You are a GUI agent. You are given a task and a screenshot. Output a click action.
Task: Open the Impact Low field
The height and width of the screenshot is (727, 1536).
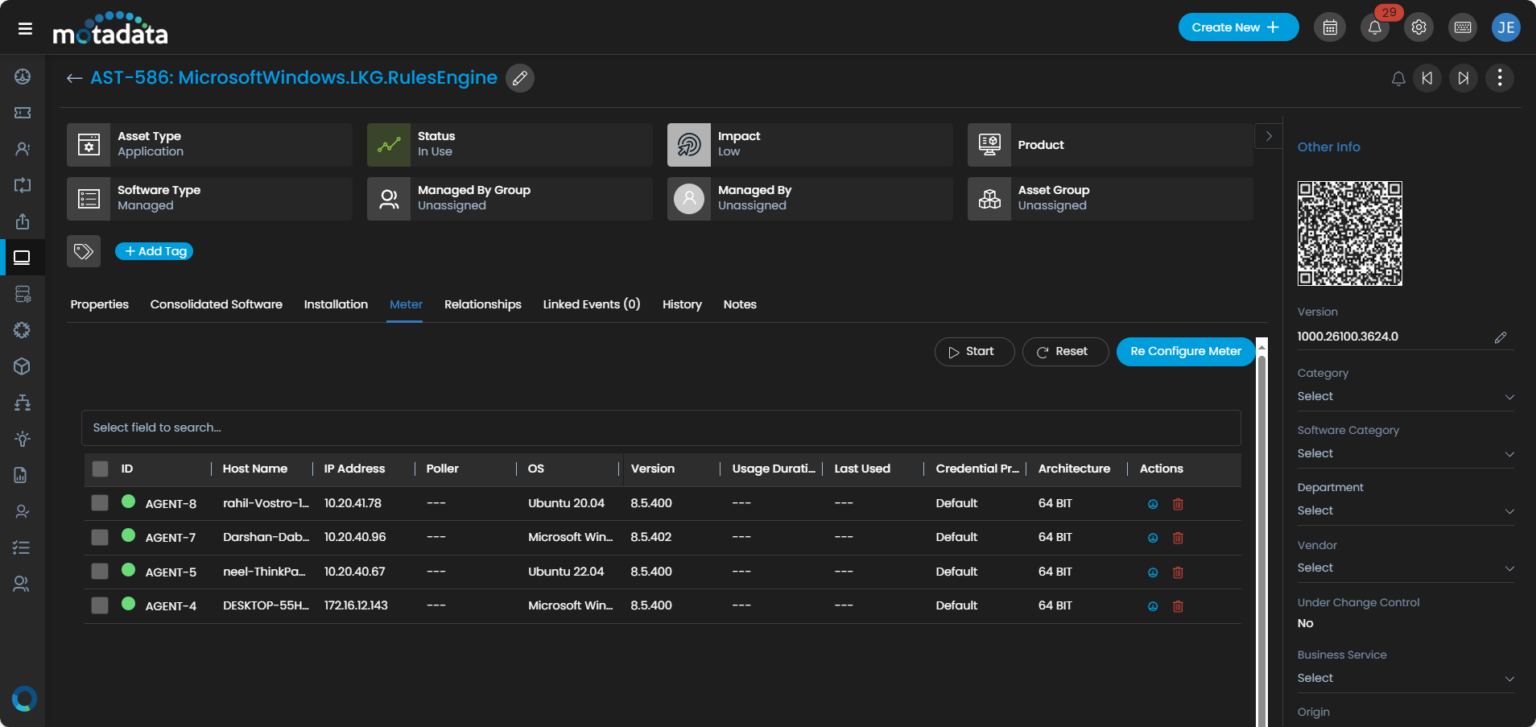(810, 145)
